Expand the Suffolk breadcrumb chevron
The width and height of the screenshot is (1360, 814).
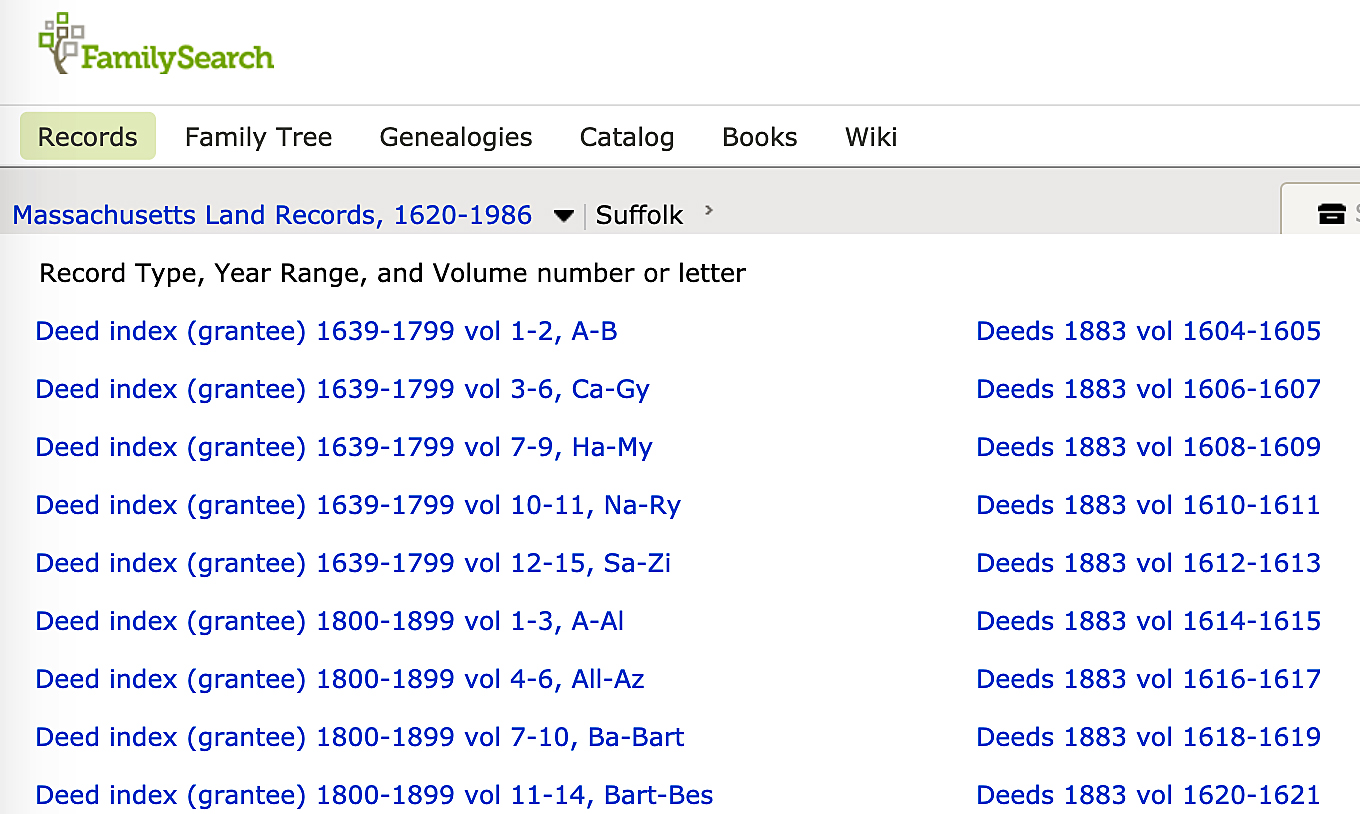click(x=708, y=211)
